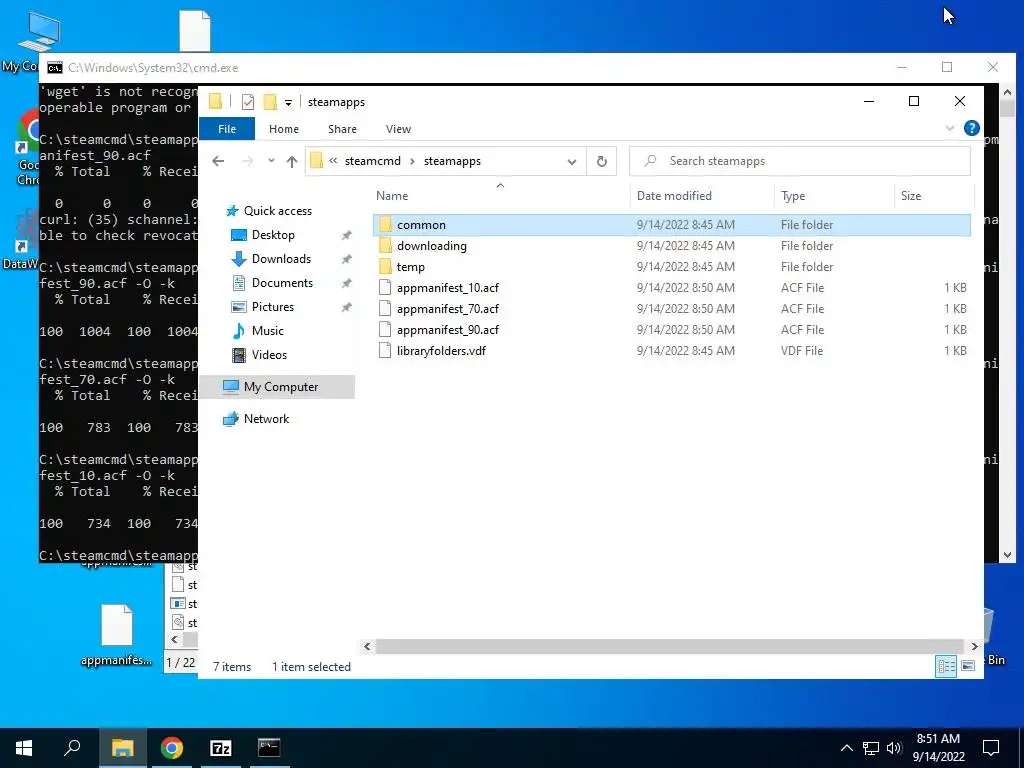Click Command Prompt taskbar icon
This screenshot has height=768, width=1024.
(x=269, y=748)
